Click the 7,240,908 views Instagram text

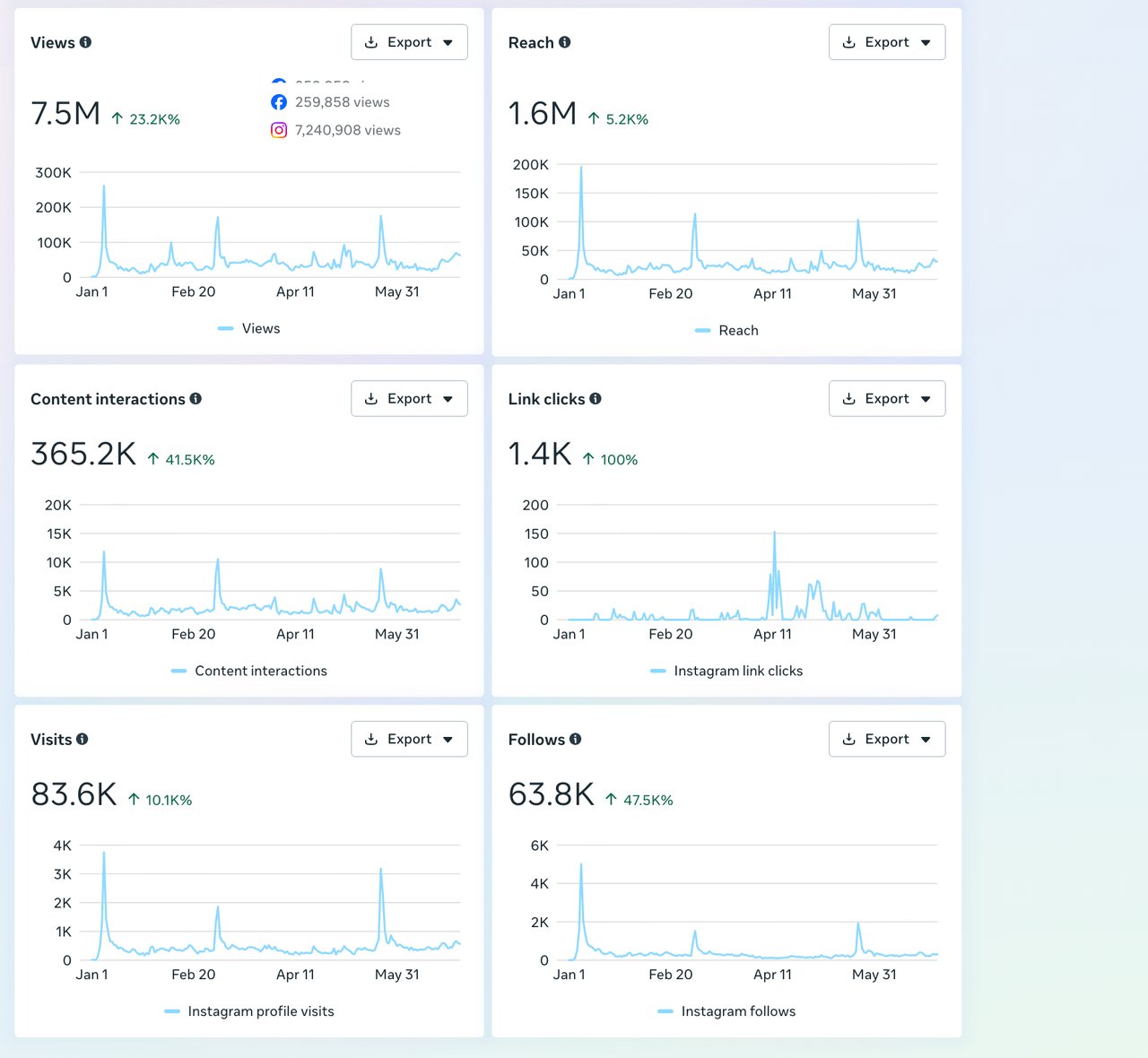[x=348, y=130]
